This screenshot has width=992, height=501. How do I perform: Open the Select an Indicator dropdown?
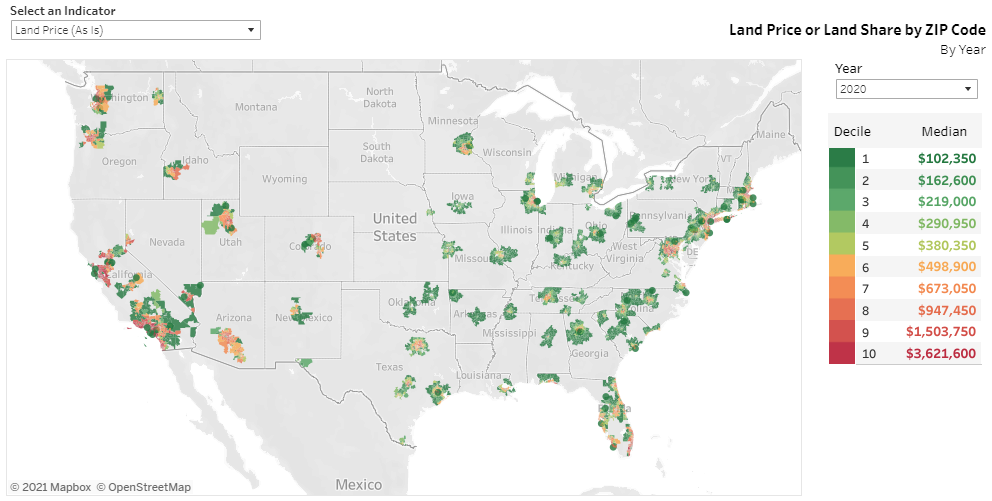135,30
